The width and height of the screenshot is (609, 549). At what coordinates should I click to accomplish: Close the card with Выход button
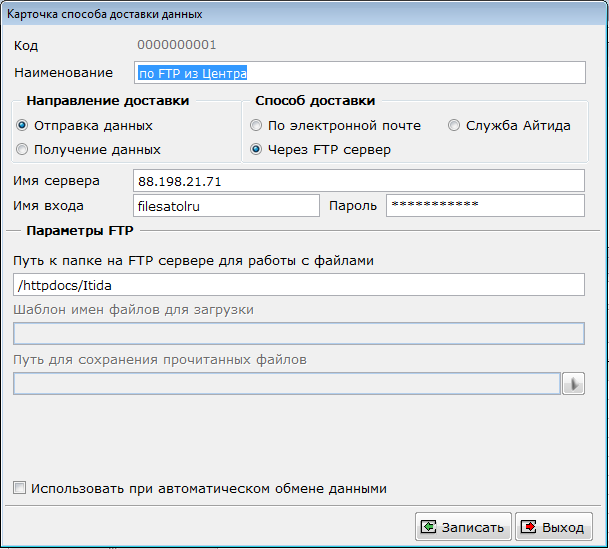[x=554, y=527]
